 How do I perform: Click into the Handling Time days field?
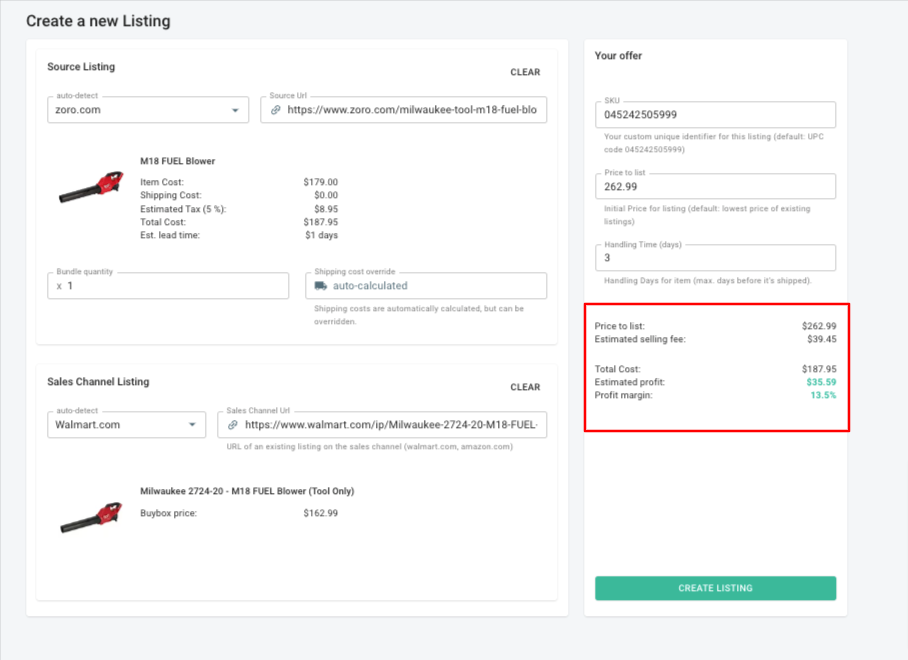[x=715, y=258]
